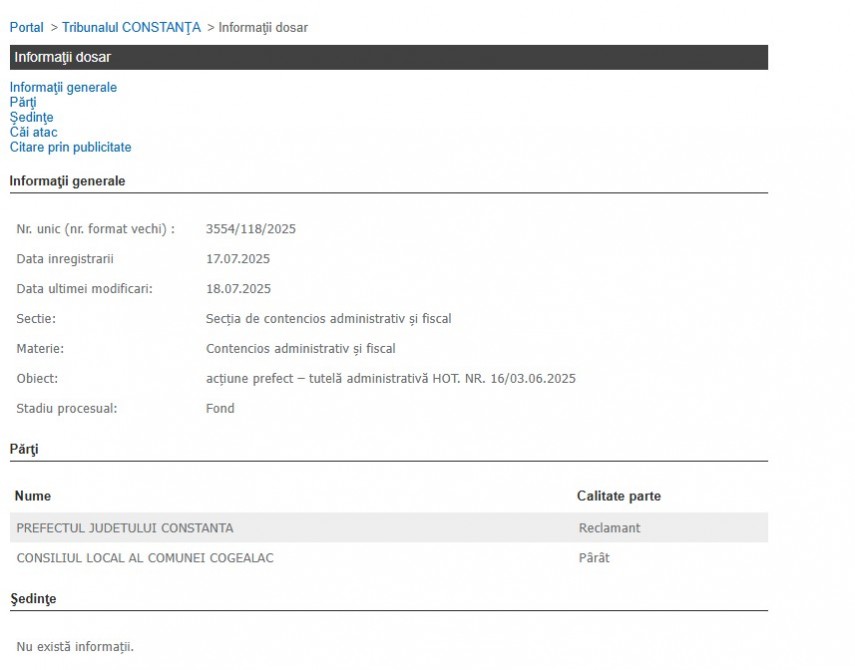
Task: Click the Pârât party role cell
Action: pos(594,558)
